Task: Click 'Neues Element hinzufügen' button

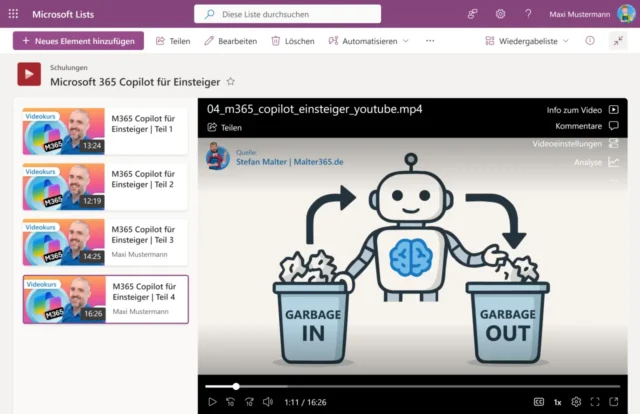Action: pos(78,41)
